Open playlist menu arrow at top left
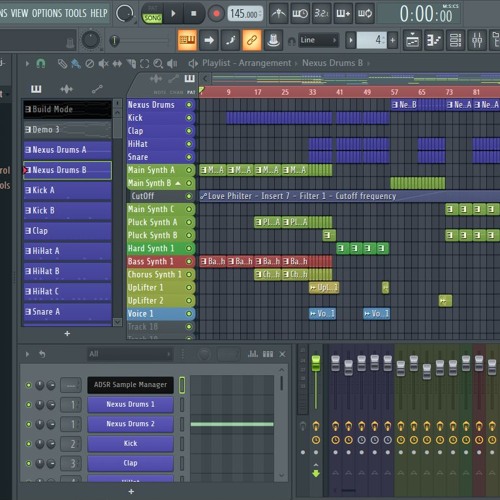 (27, 63)
